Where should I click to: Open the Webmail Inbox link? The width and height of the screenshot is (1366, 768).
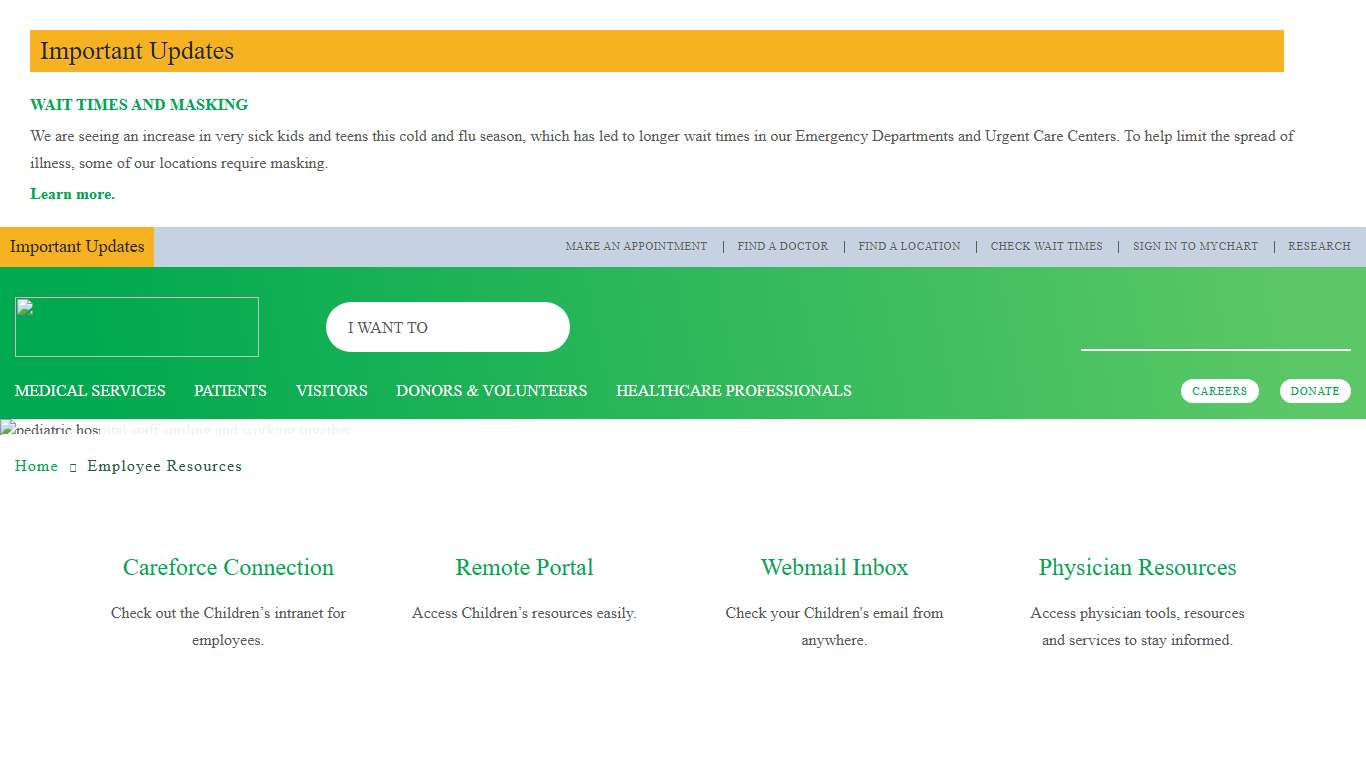[x=834, y=567]
